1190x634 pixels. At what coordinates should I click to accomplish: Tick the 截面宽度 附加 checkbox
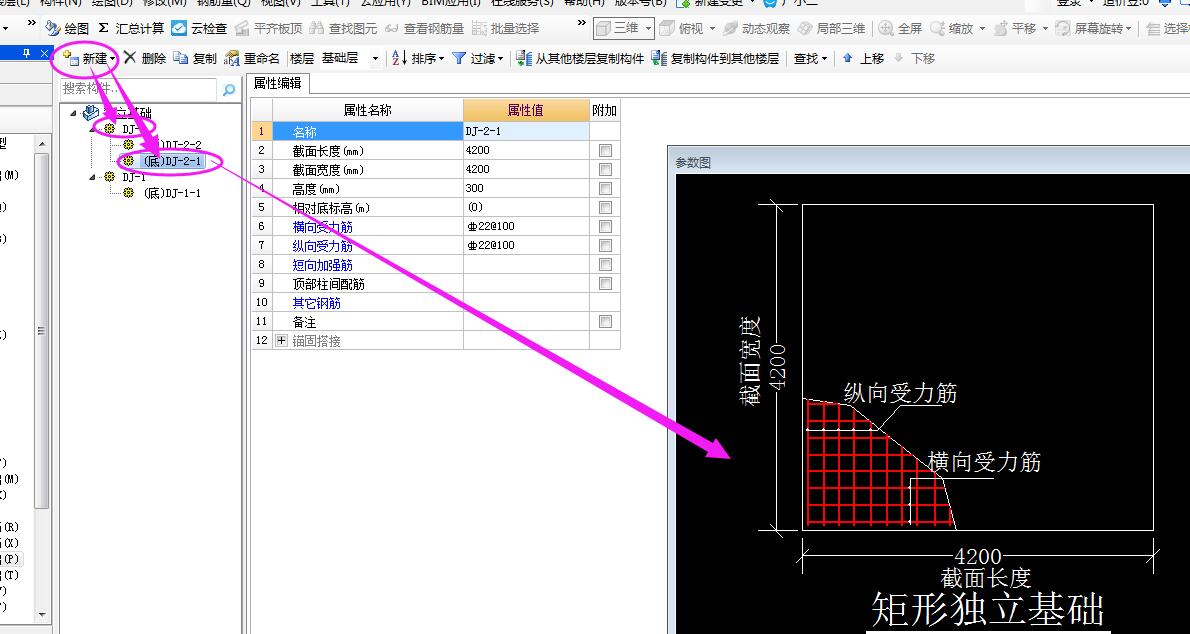(x=605, y=169)
